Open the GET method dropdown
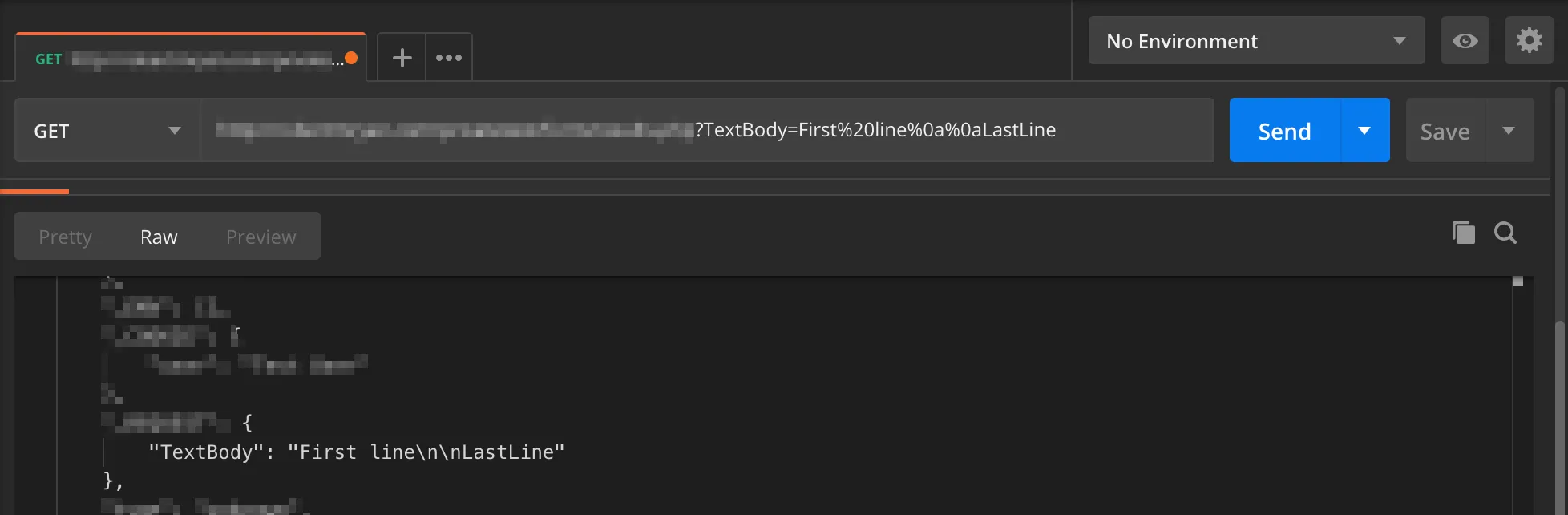The image size is (1568, 515). [107, 130]
